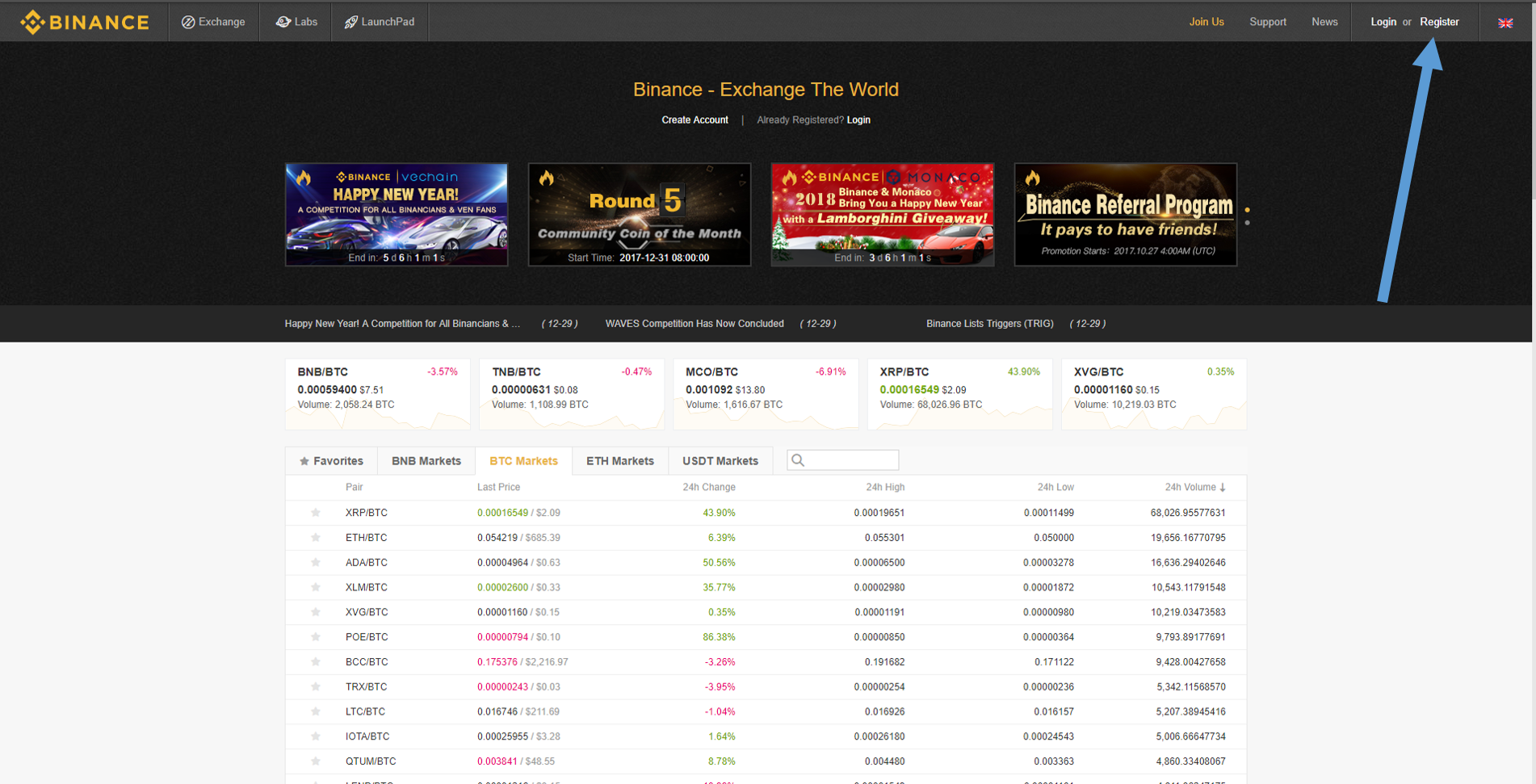
Task: Open the Binance Referral Program banner
Action: click(1126, 215)
